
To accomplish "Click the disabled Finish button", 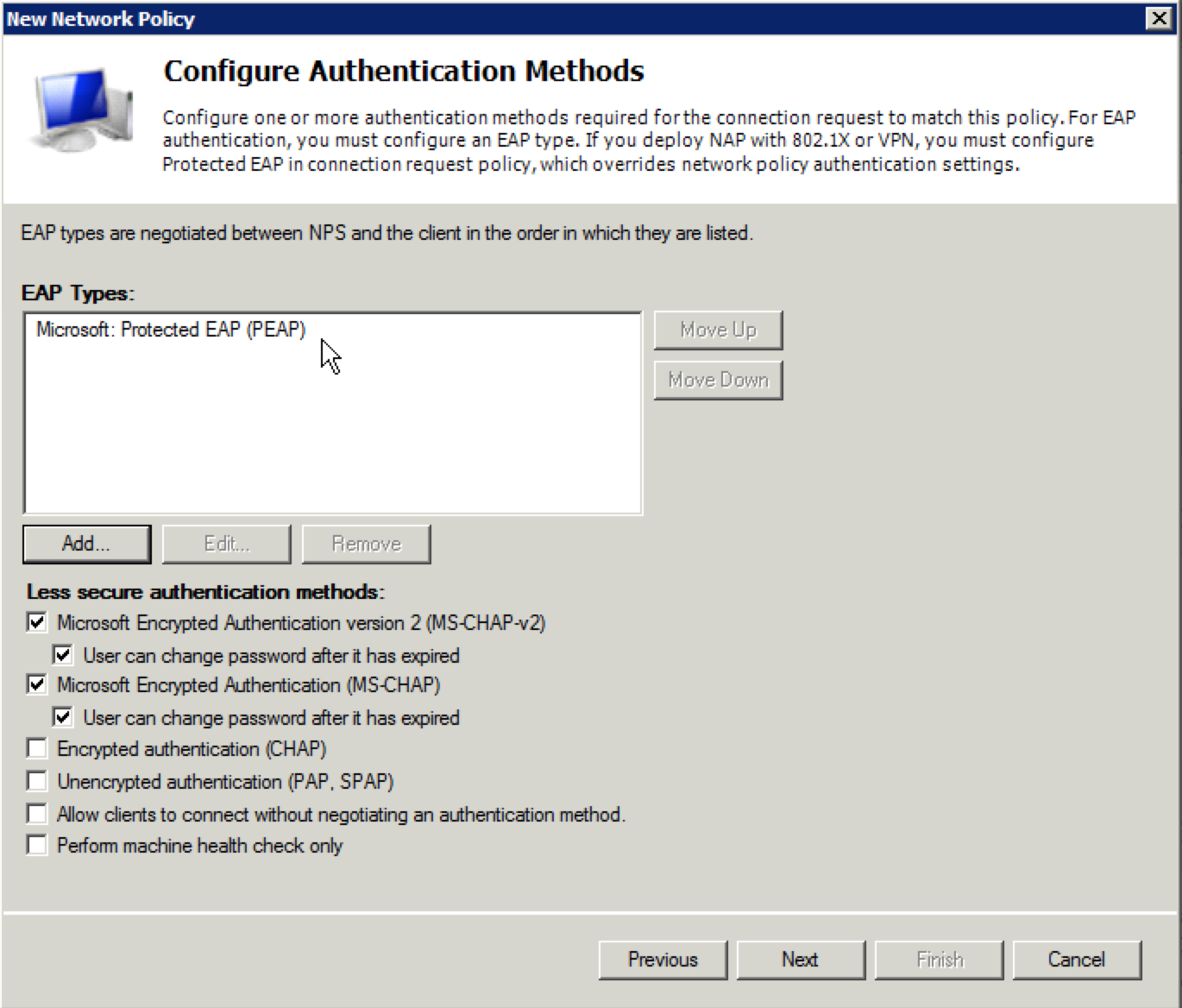I will (939, 960).
